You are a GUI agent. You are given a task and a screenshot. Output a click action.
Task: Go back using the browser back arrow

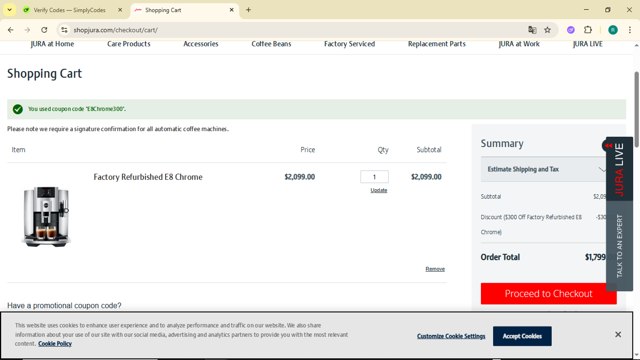tap(11, 30)
